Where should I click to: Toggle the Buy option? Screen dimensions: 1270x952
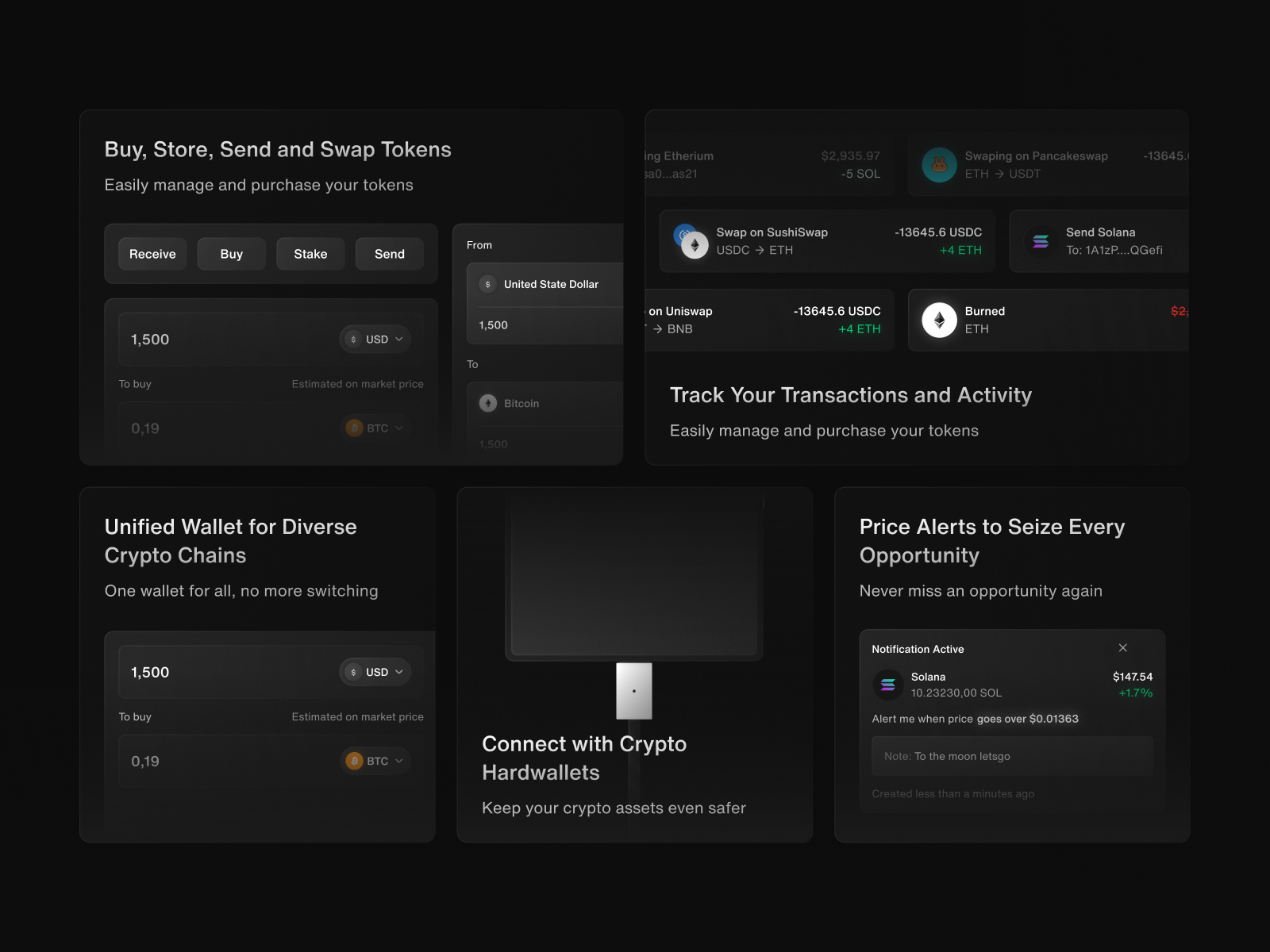click(231, 254)
